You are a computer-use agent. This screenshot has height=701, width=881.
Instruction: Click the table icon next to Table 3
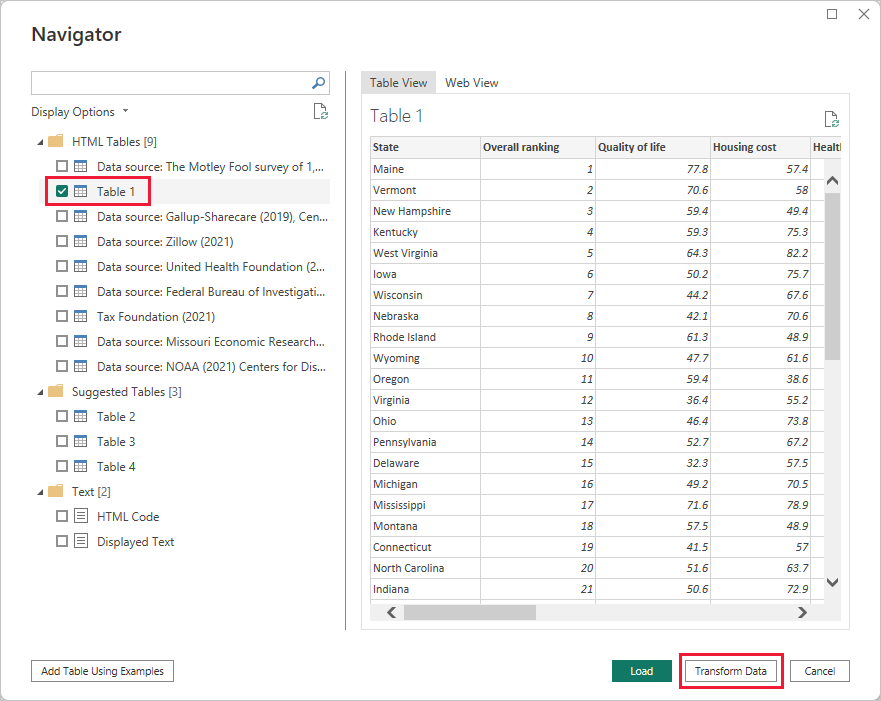[80, 442]
